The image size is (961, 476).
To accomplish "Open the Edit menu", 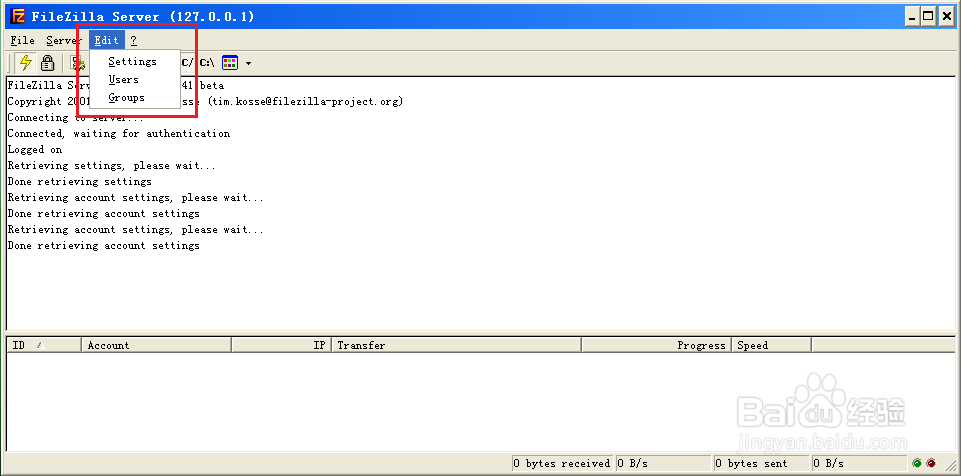I will pos(107,40).
